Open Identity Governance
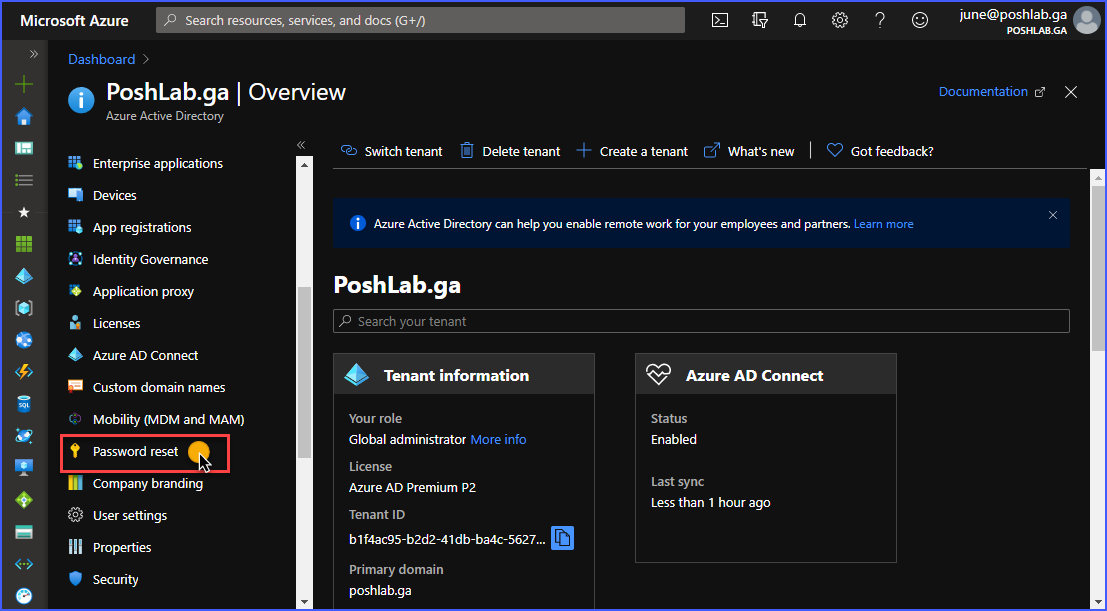Viewport: 1107px width, 611px height. 150,259
